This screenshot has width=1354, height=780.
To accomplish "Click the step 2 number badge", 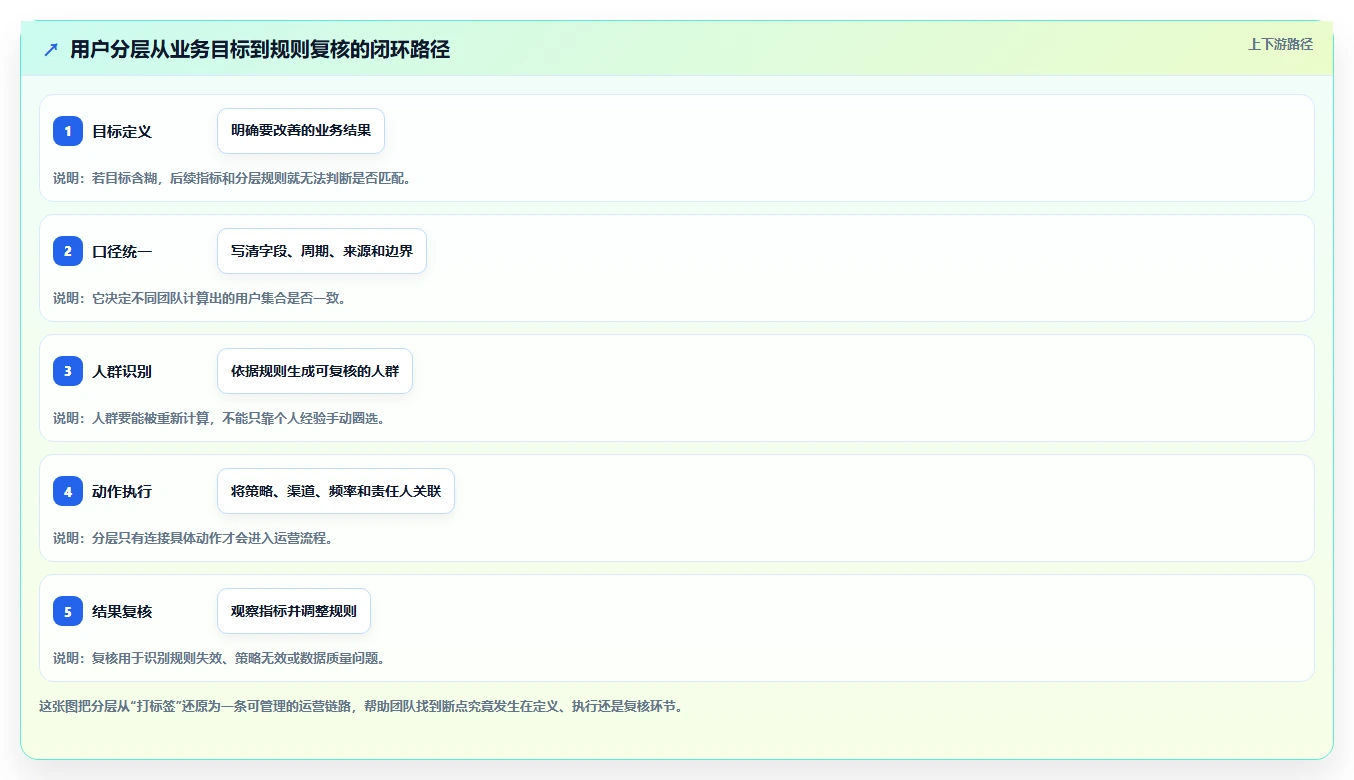I will point(68,251).
